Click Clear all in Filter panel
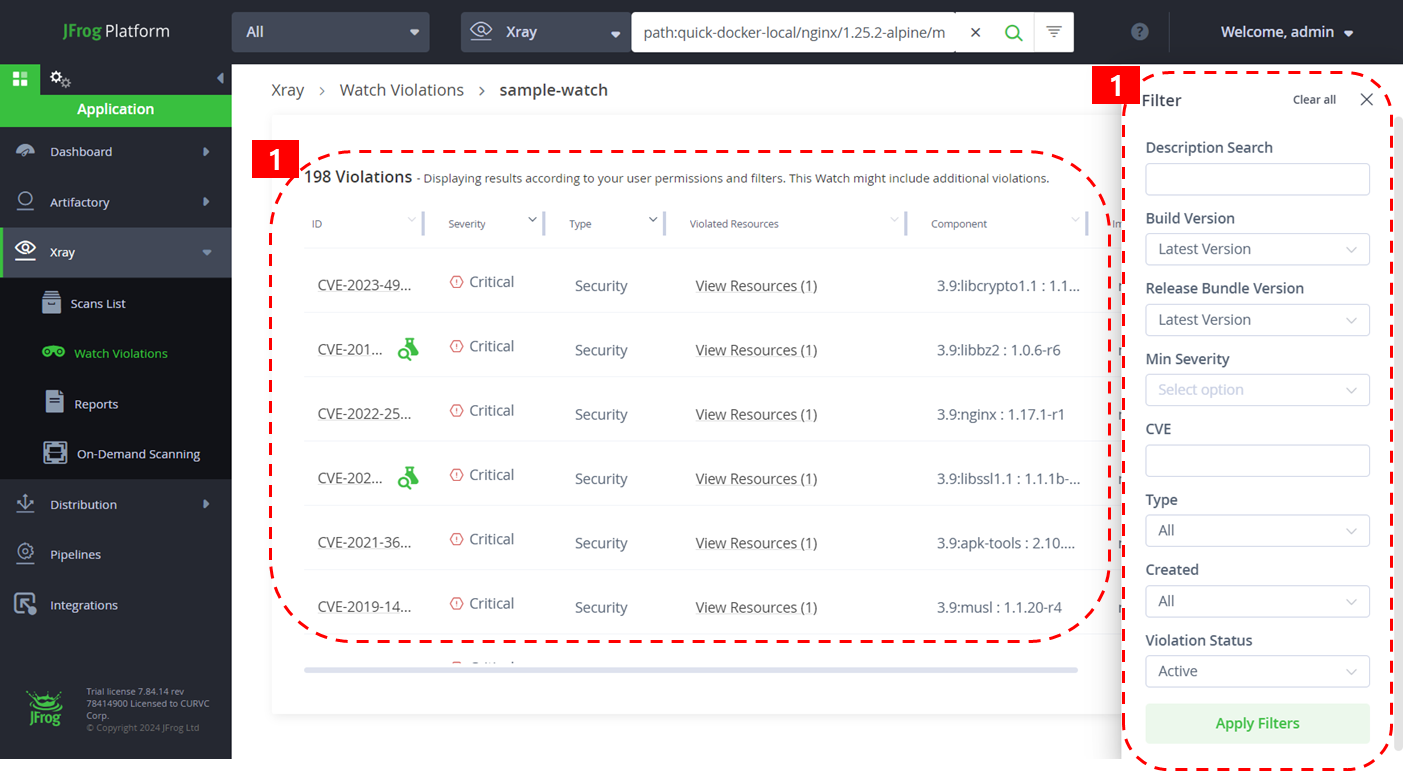 pos(1314,100)
